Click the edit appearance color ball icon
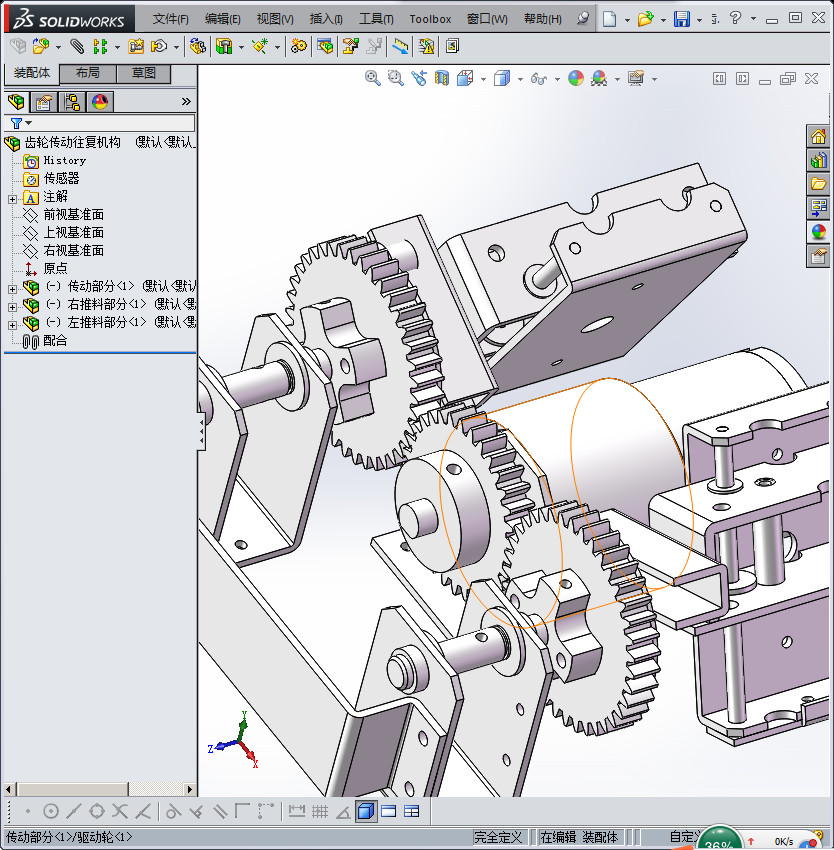The height and width of the screenshot is (850, 834). pos(575,78)
